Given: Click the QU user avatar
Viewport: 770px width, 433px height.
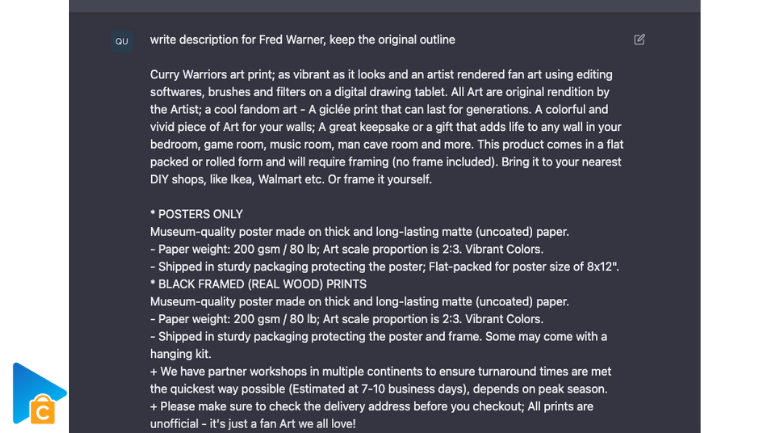Looking at the screenshot, I should coord(122,41).
